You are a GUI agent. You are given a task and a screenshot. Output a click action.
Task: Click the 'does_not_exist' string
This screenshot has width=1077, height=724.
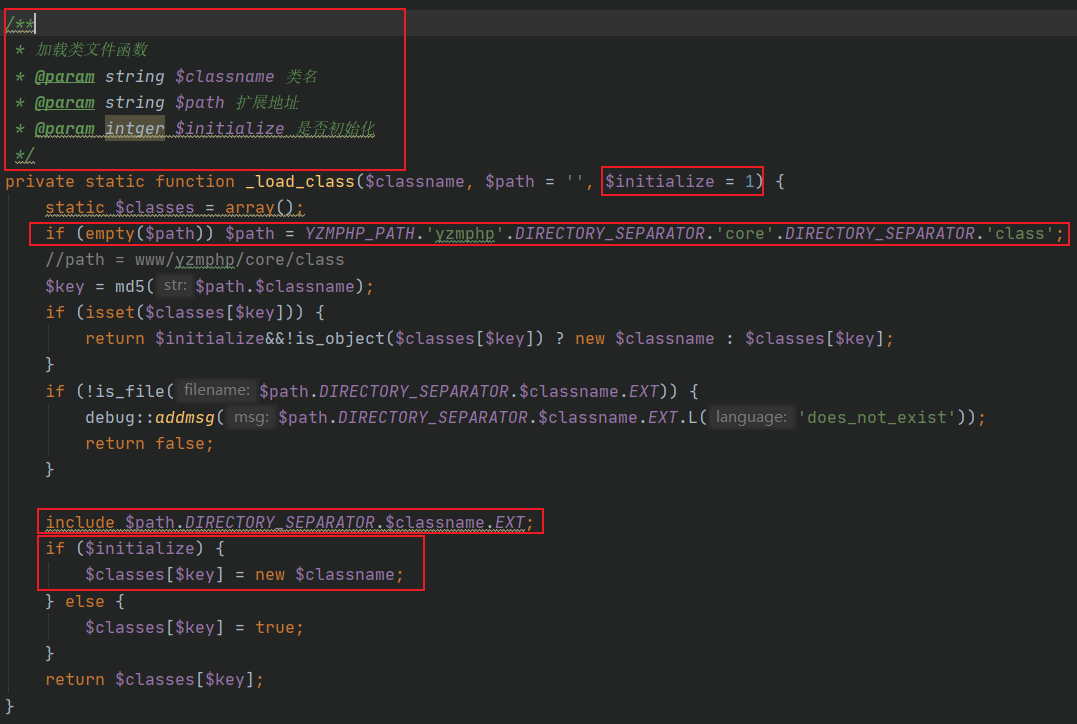coord(876,418)
